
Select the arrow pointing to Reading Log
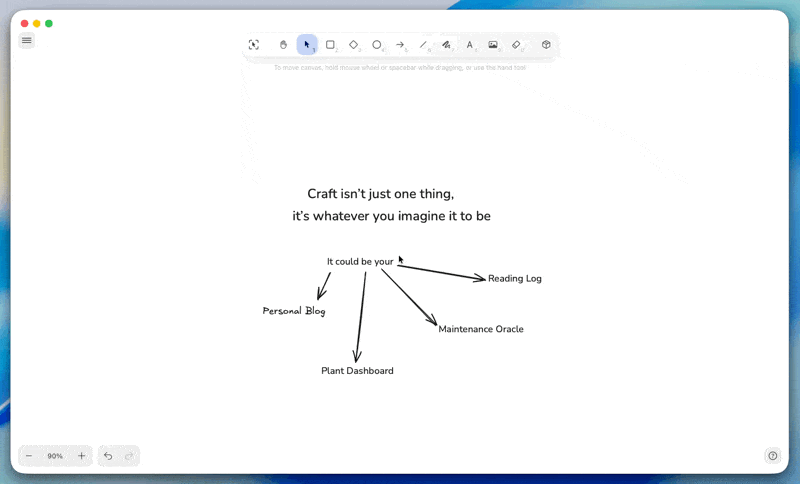[x=441, y=272]
